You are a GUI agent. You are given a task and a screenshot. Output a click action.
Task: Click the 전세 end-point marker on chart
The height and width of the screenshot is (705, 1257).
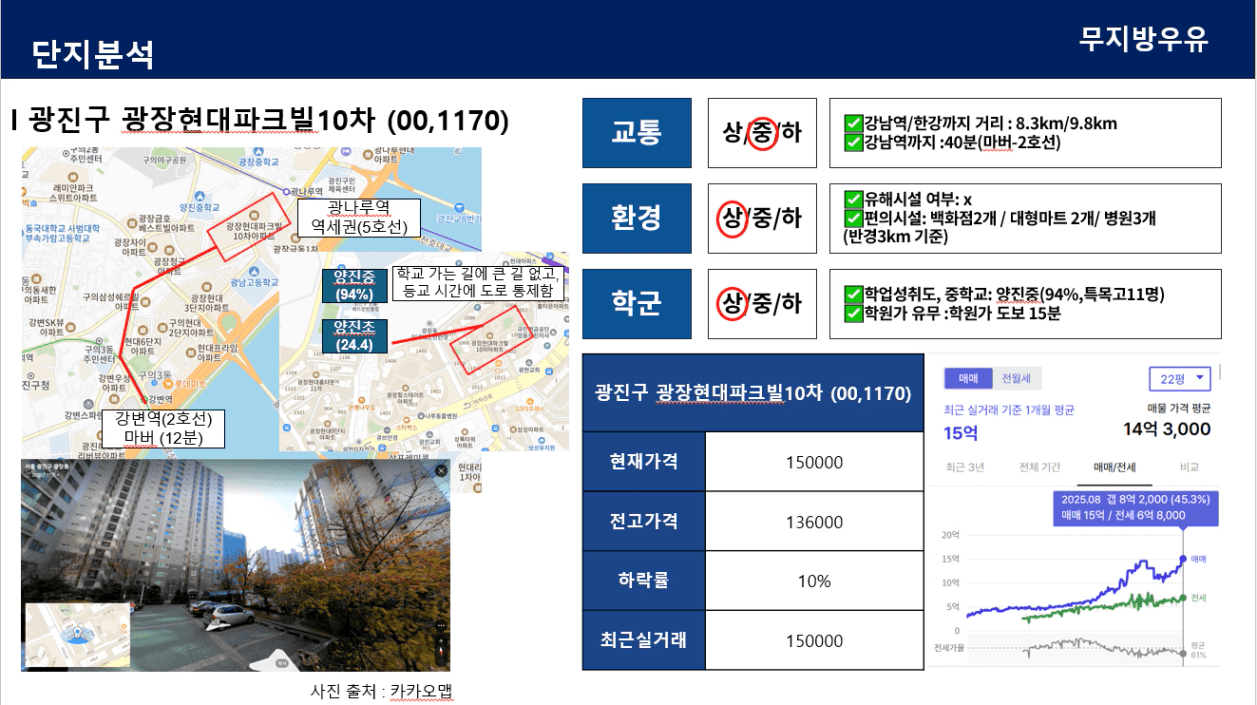[1183, 598]
